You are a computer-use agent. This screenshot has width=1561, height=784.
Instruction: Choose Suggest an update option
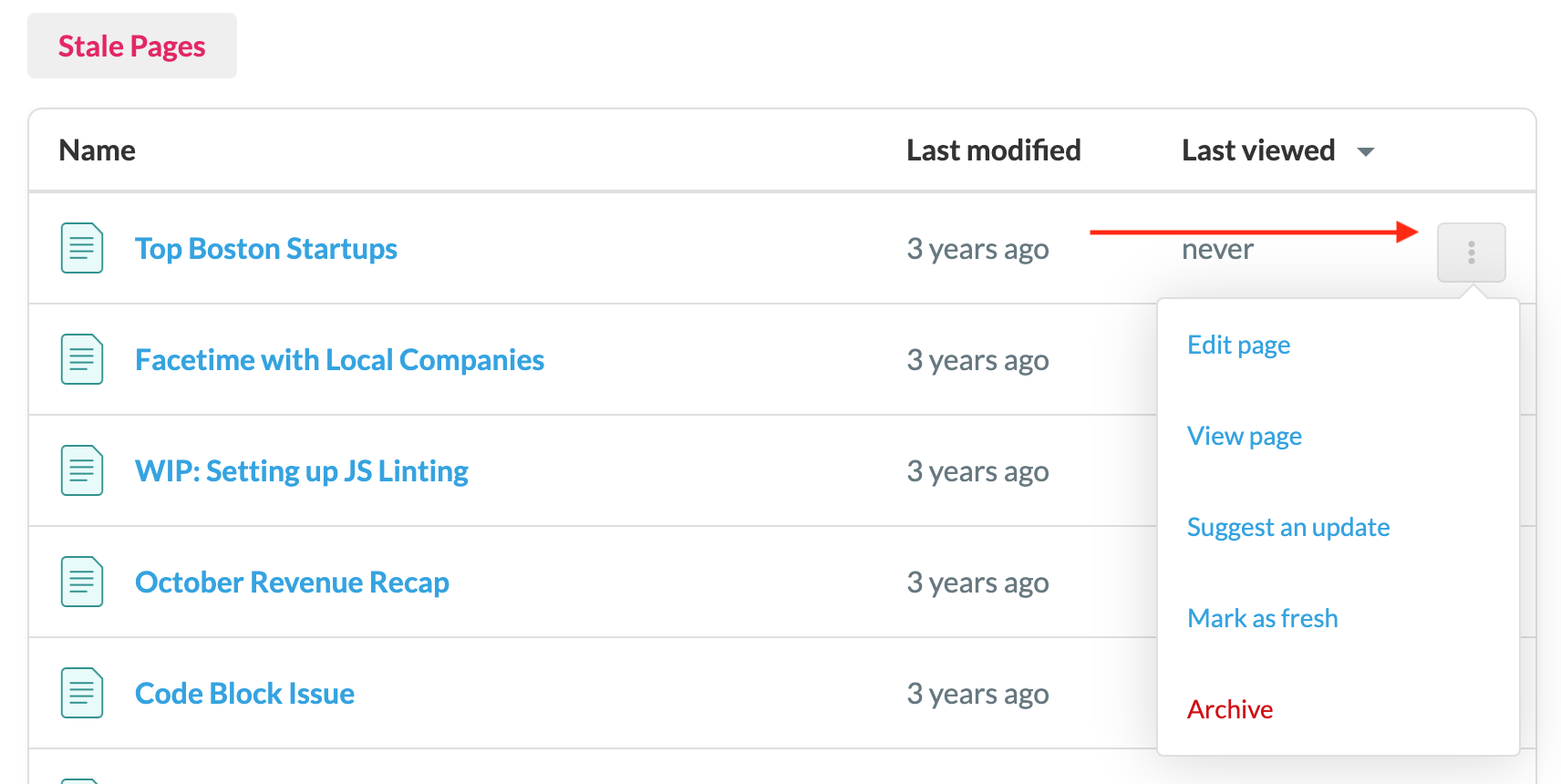[1287, 527]
